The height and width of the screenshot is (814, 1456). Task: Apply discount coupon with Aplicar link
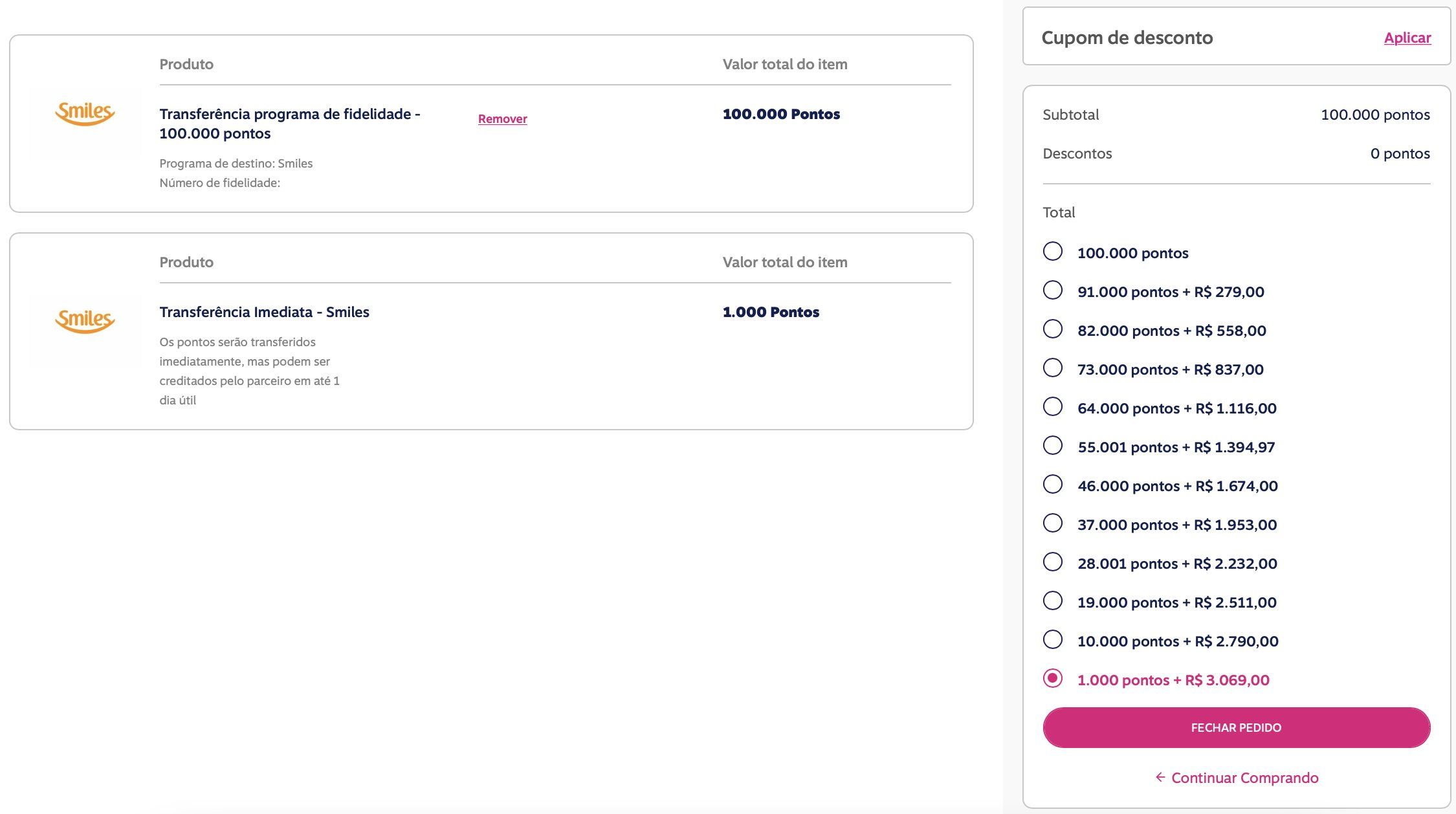[x=1407, y=38]
